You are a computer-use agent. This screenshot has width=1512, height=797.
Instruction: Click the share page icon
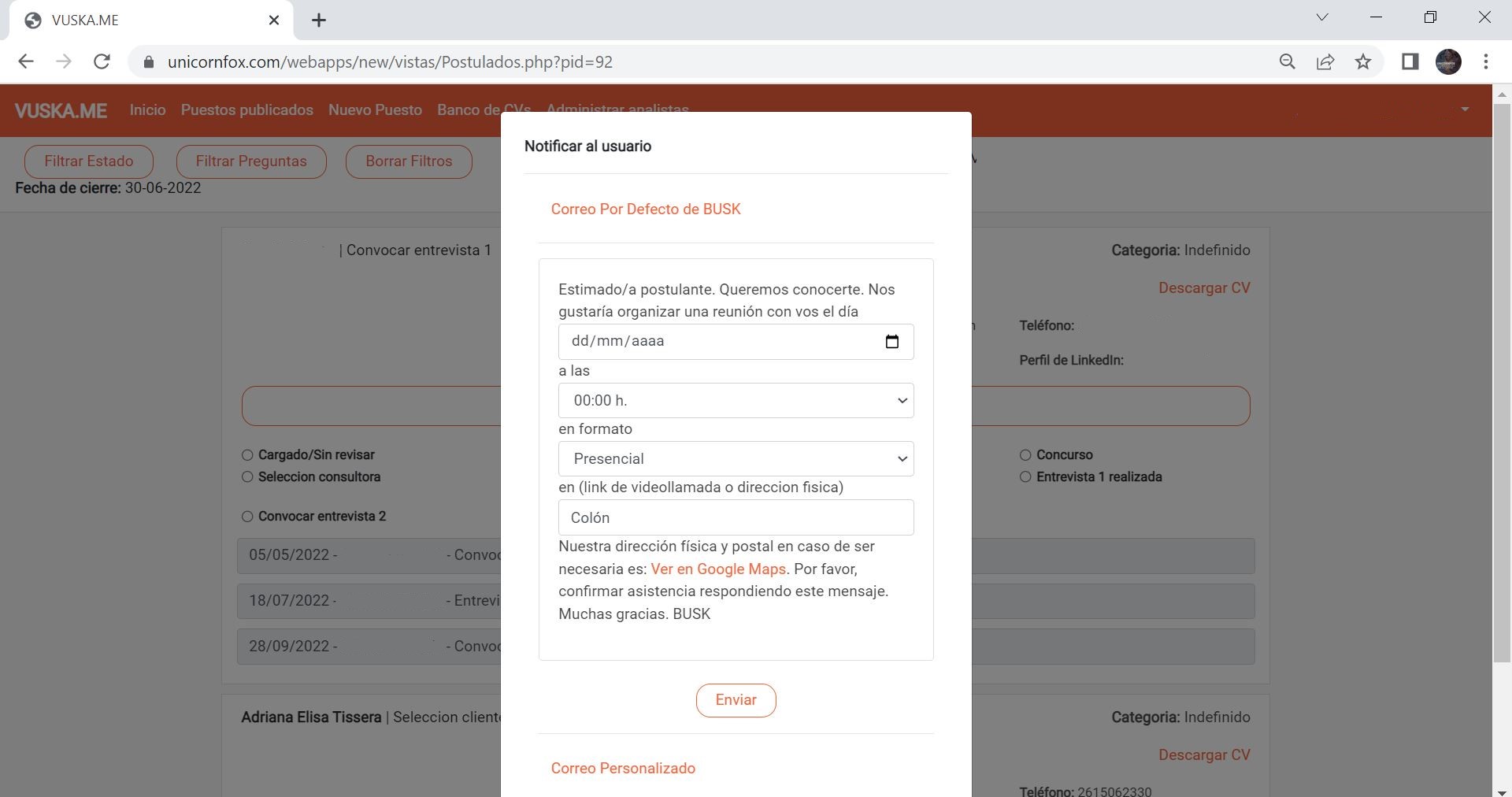pos(1325,61)
